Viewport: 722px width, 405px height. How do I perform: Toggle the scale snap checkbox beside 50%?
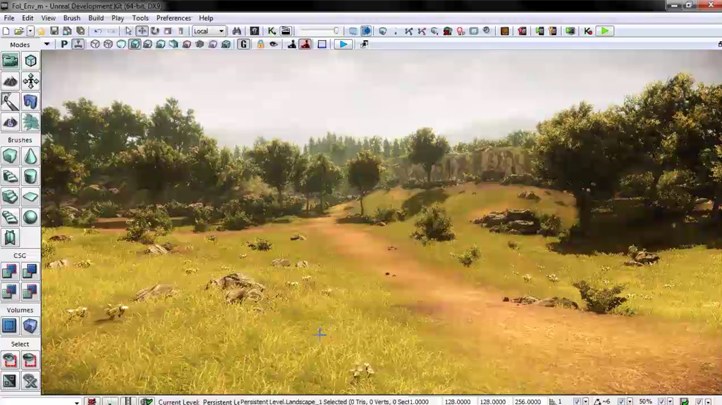click(x=661, y=402)
